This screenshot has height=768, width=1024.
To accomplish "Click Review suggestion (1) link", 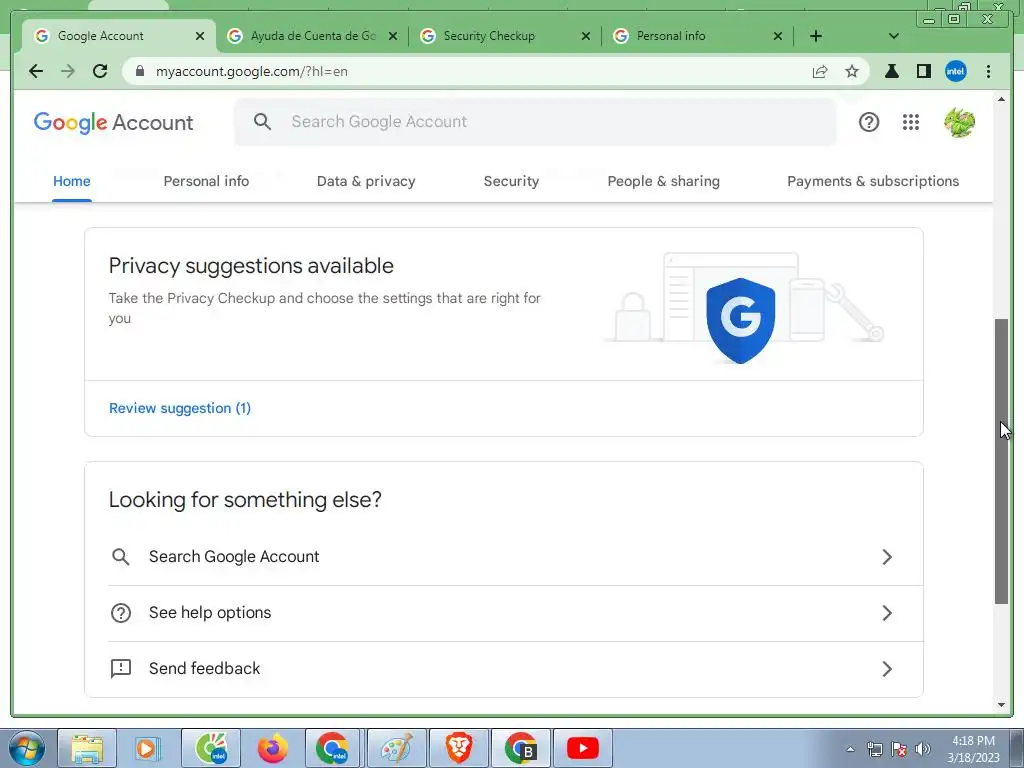I will point(180,408).
